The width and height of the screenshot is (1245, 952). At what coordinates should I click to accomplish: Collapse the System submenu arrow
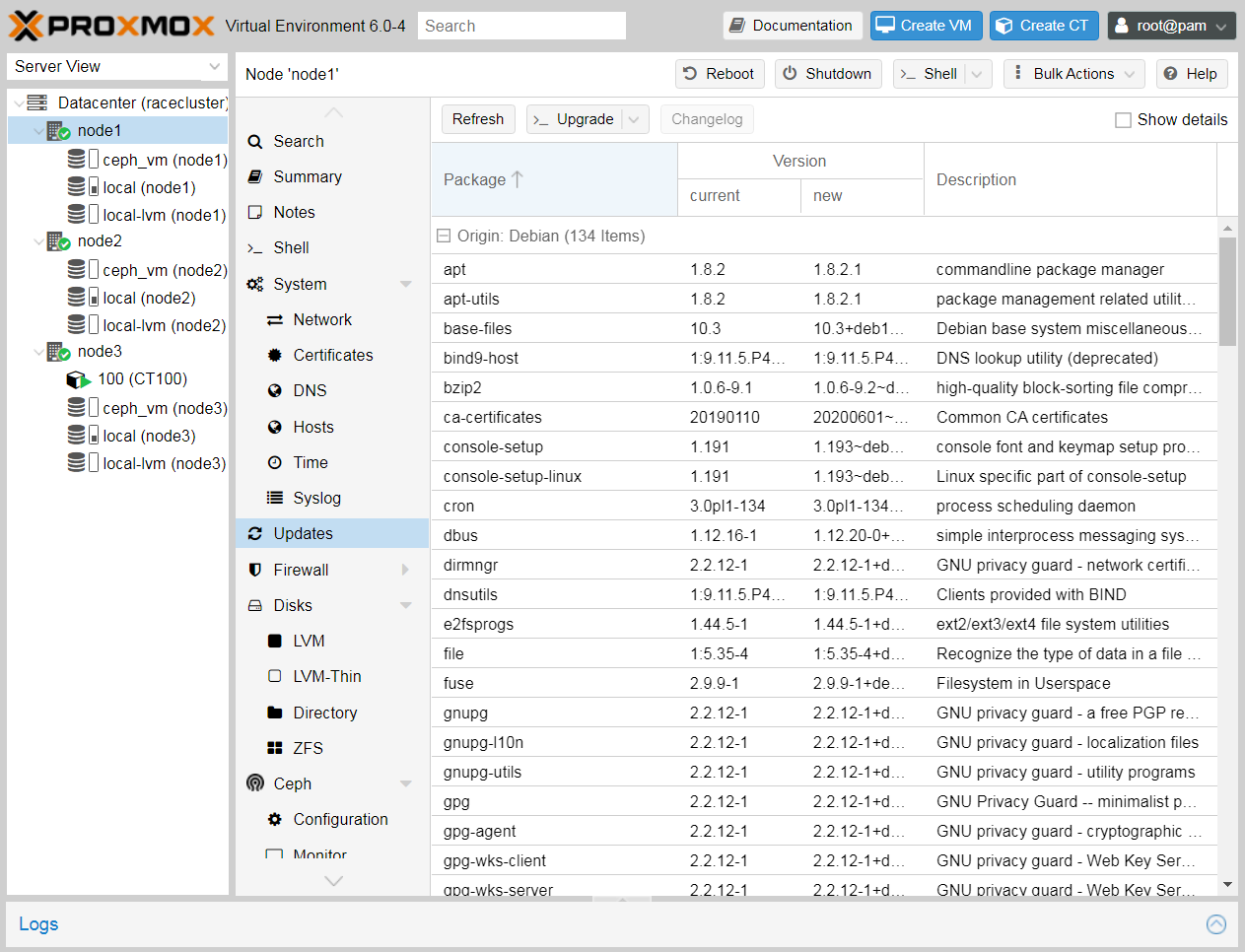406,284
